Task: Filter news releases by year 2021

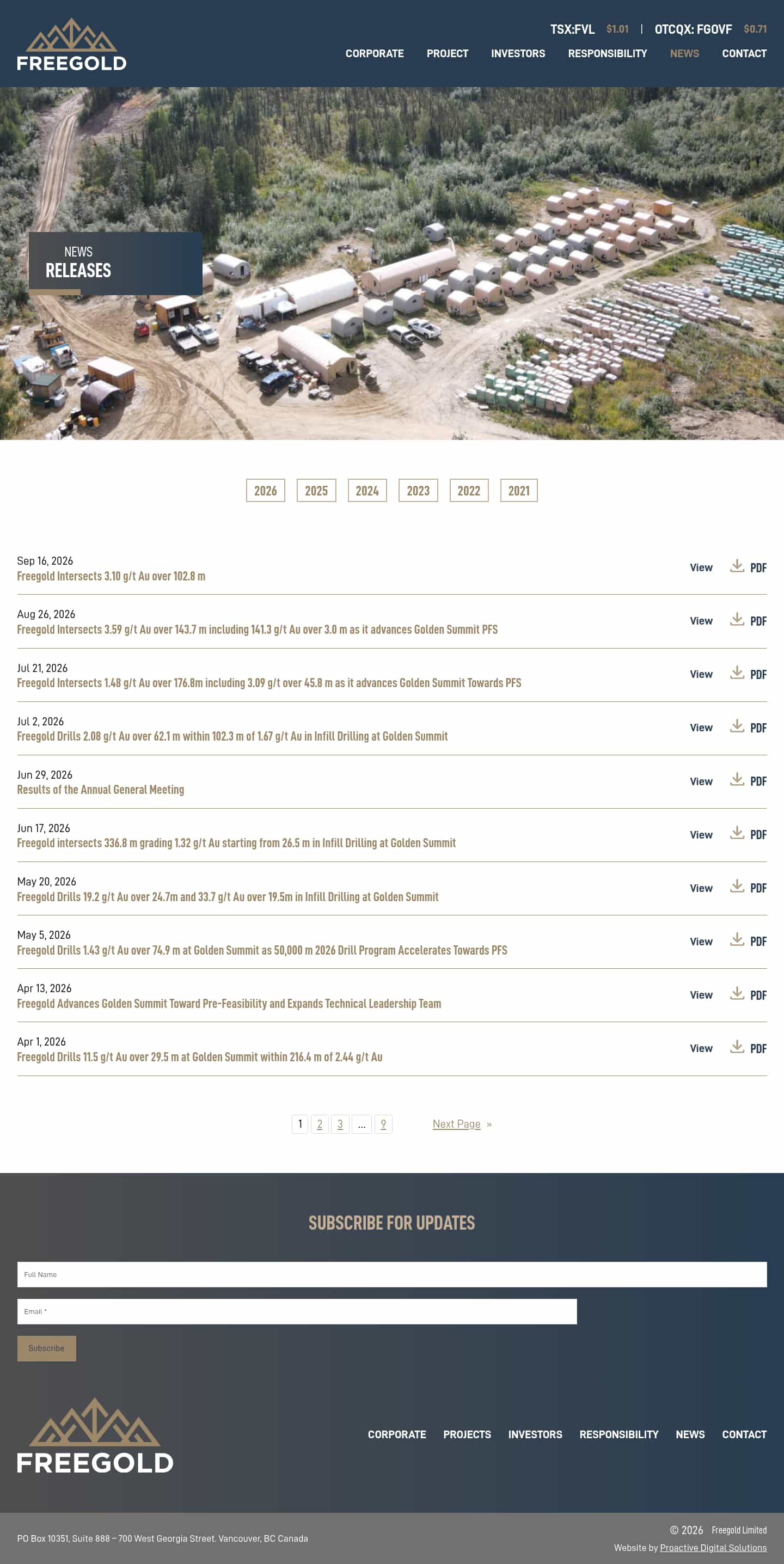Action: coord(519,491)
